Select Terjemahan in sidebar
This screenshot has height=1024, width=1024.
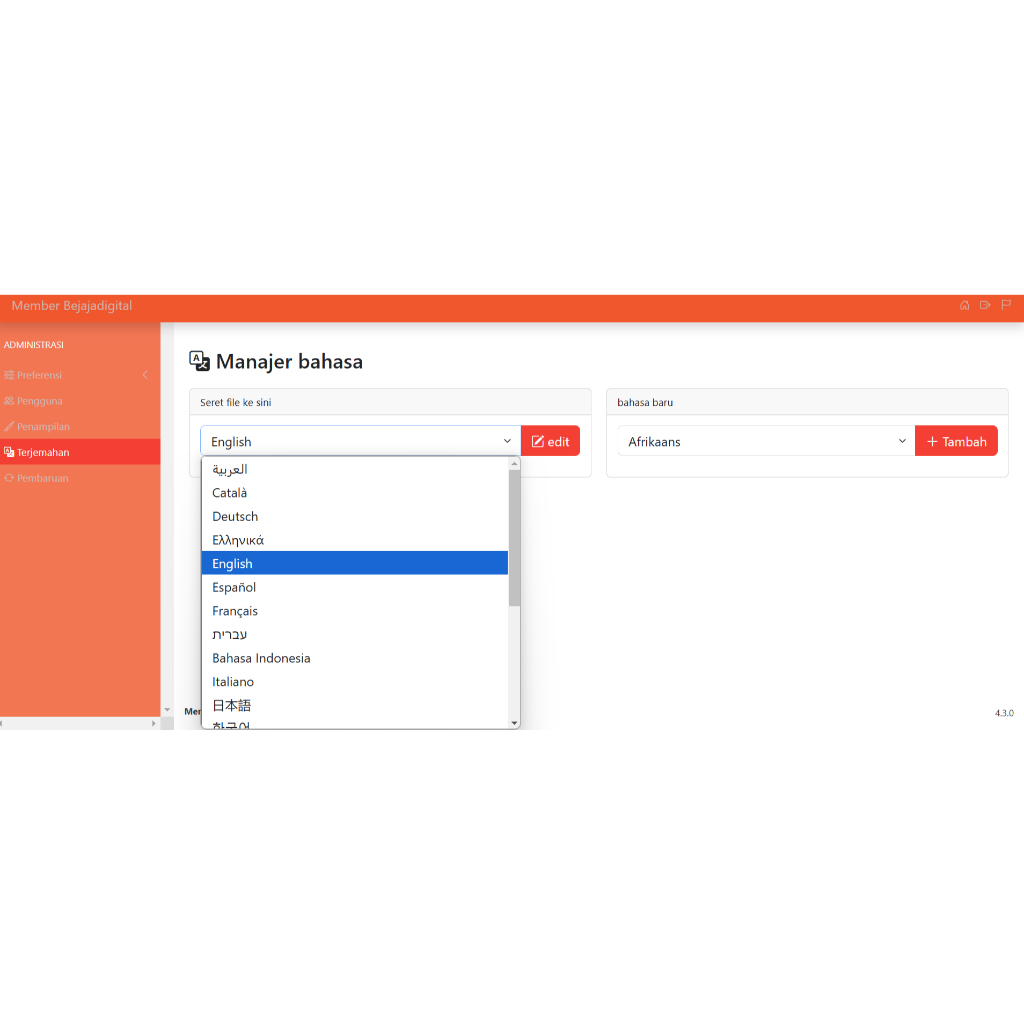pos(43,453)
